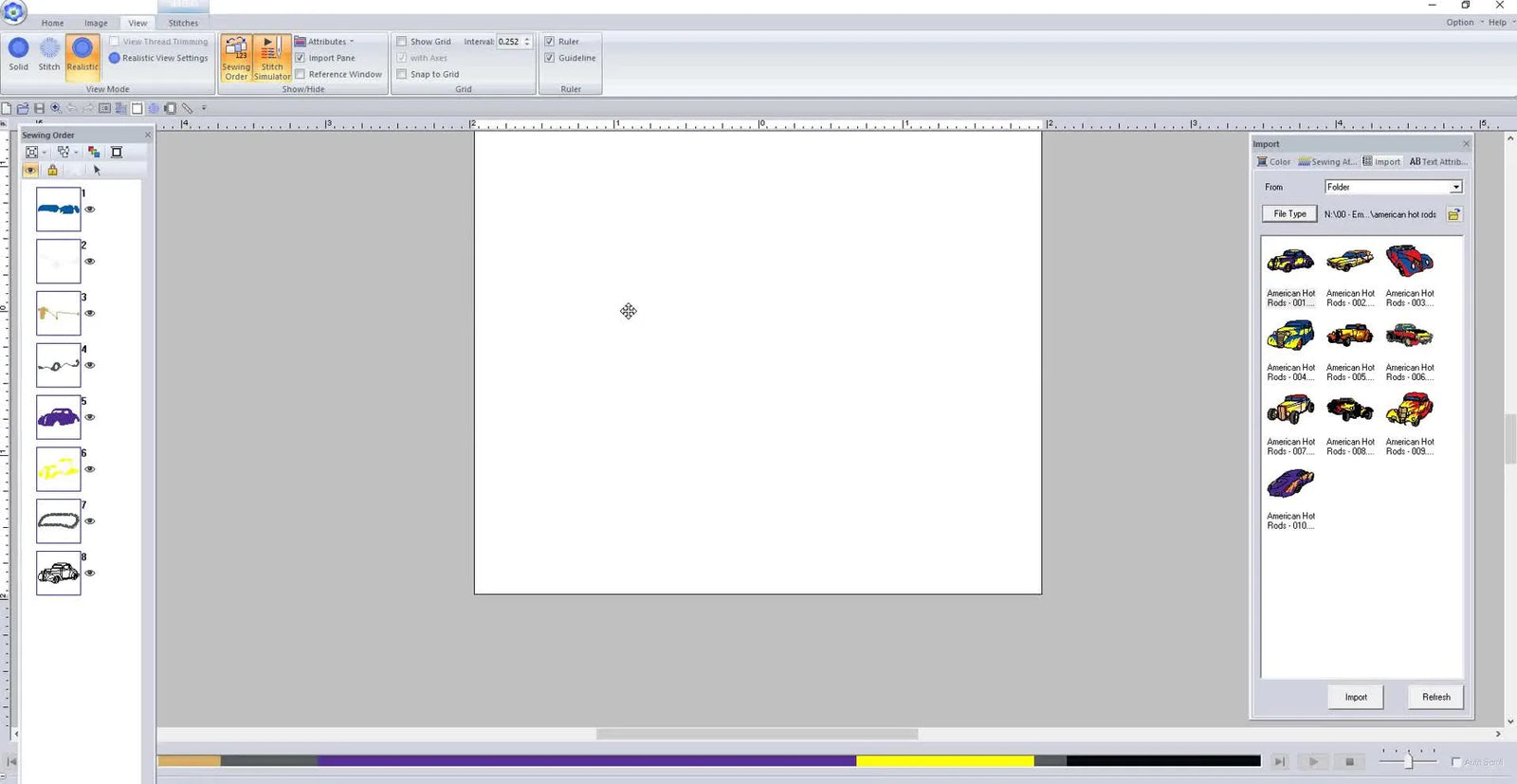Create a new file from quick toolbar
The width and height of the screenshot is (1517, 784).
[7, 108]
